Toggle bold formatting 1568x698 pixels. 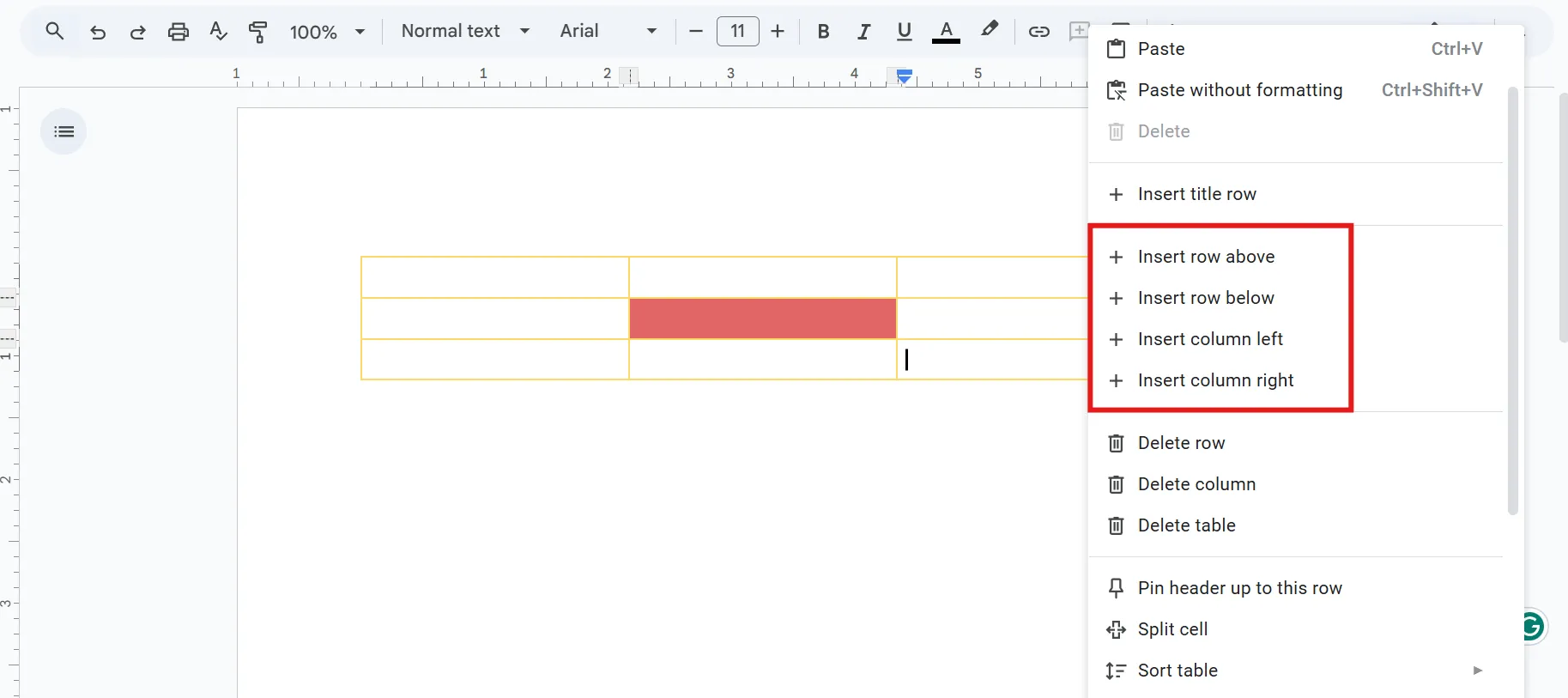pos(823,32)
